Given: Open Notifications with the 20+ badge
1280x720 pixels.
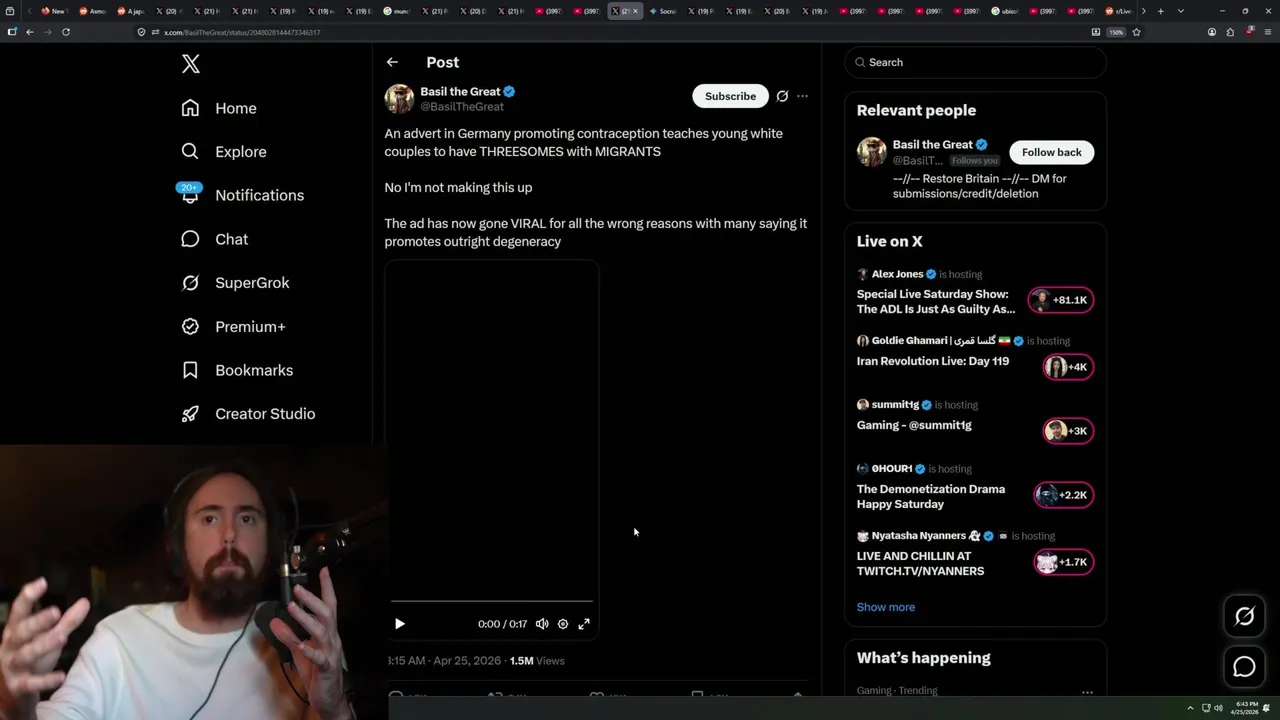Looking at the screenshot, I should coord(242,195).
